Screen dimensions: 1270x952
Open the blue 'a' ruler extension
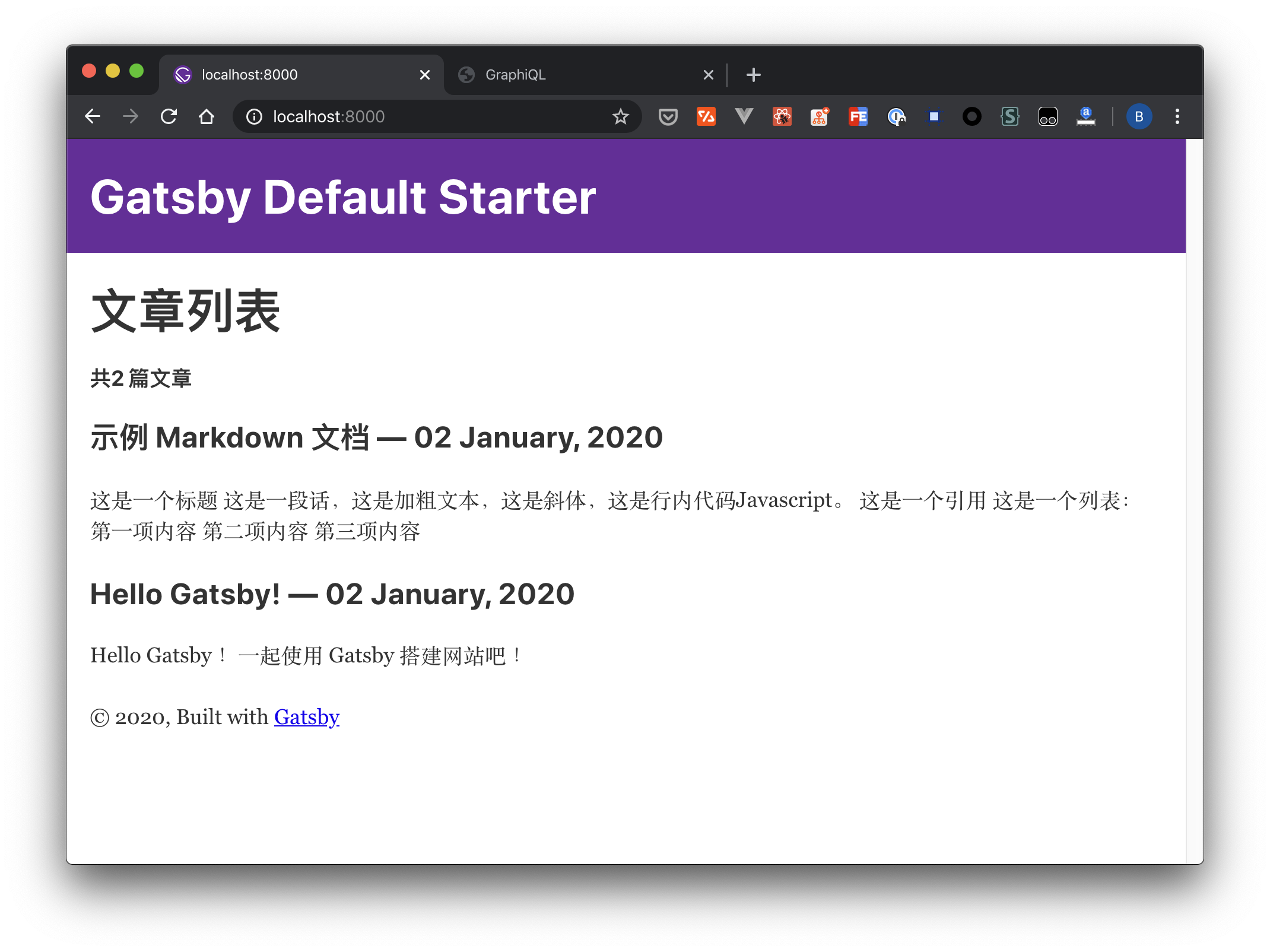[1086, 116]
